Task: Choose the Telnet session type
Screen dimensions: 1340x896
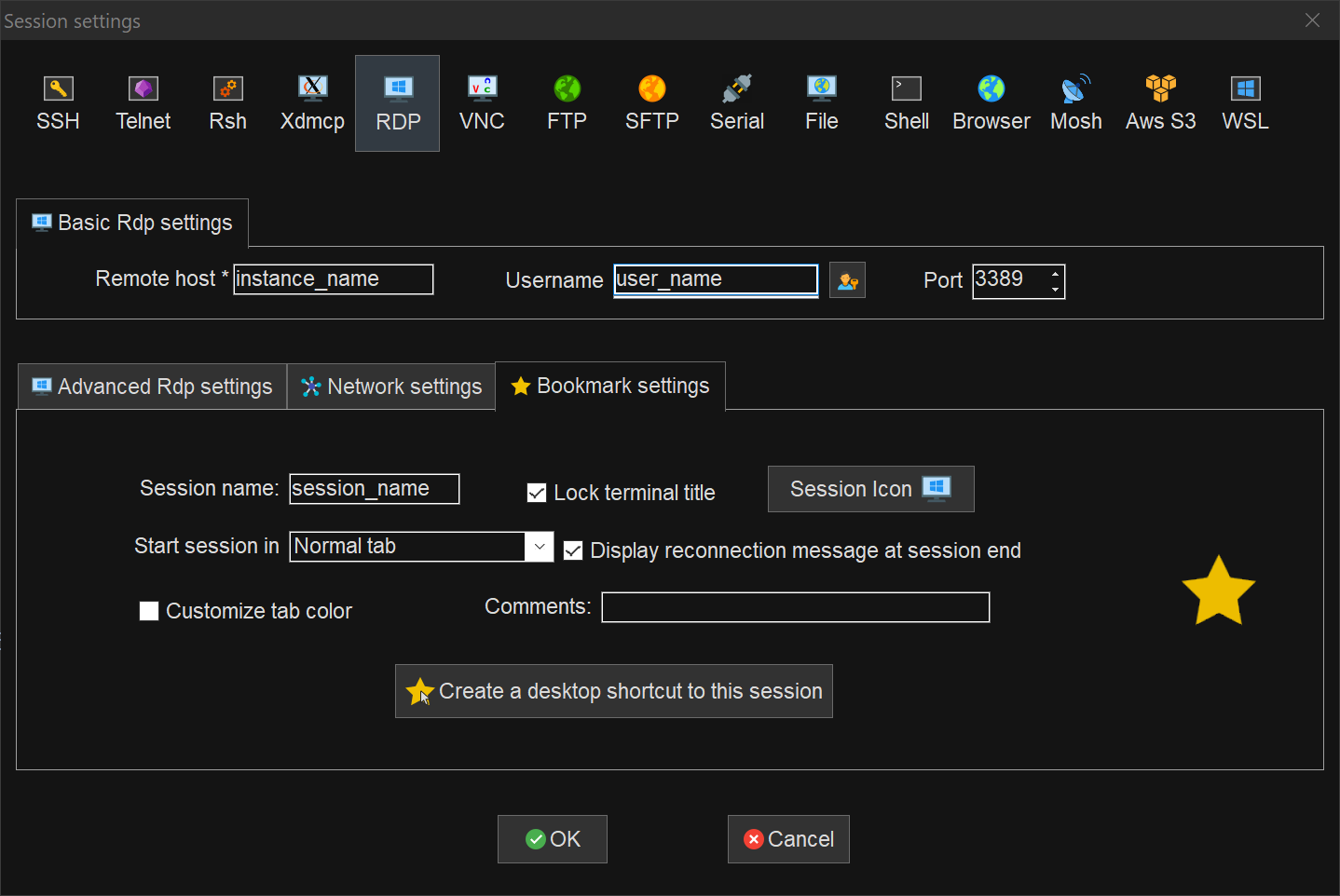Action: (x=143, y=103)
